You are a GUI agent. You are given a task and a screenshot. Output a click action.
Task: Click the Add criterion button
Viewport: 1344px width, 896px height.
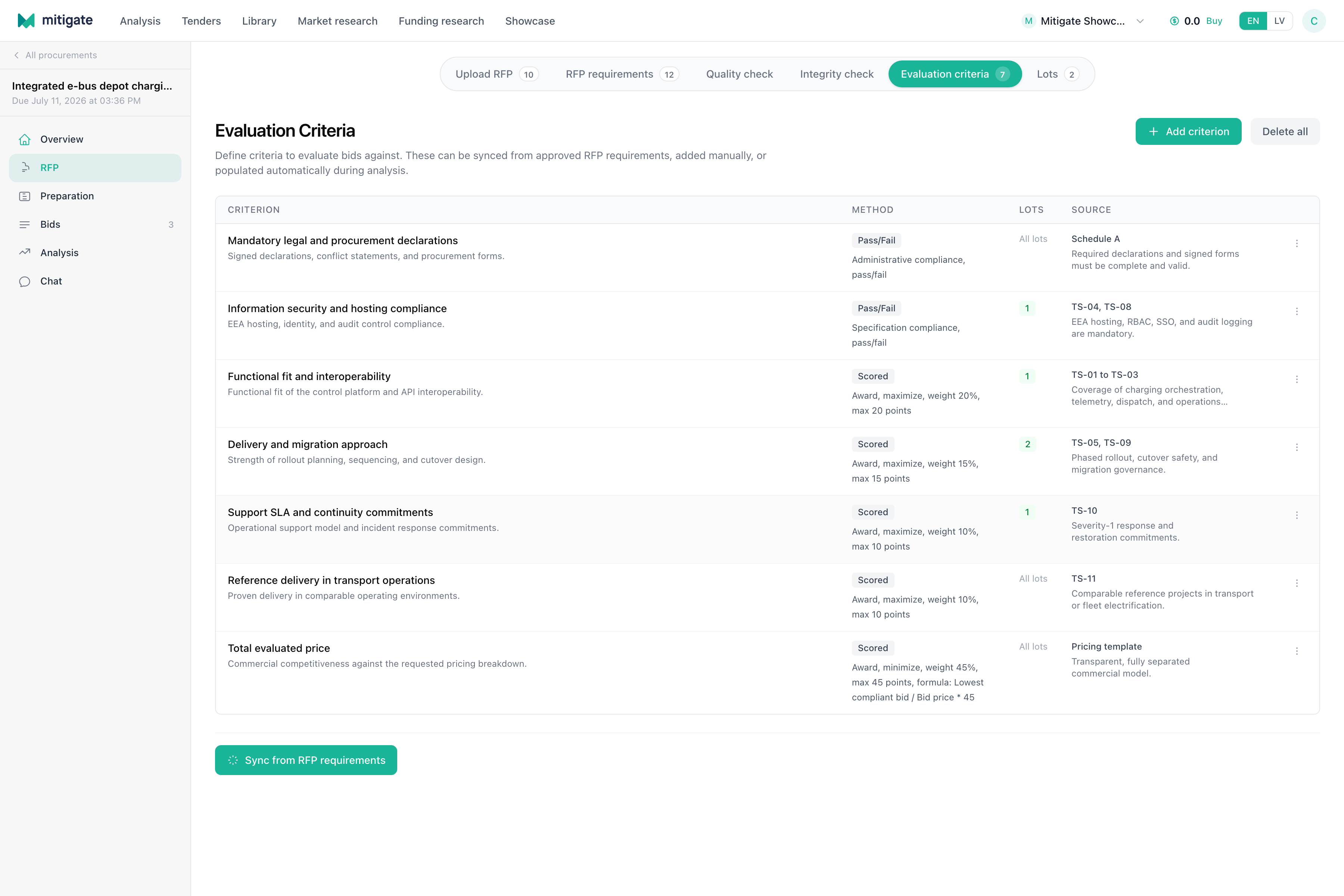(1188, 131)
